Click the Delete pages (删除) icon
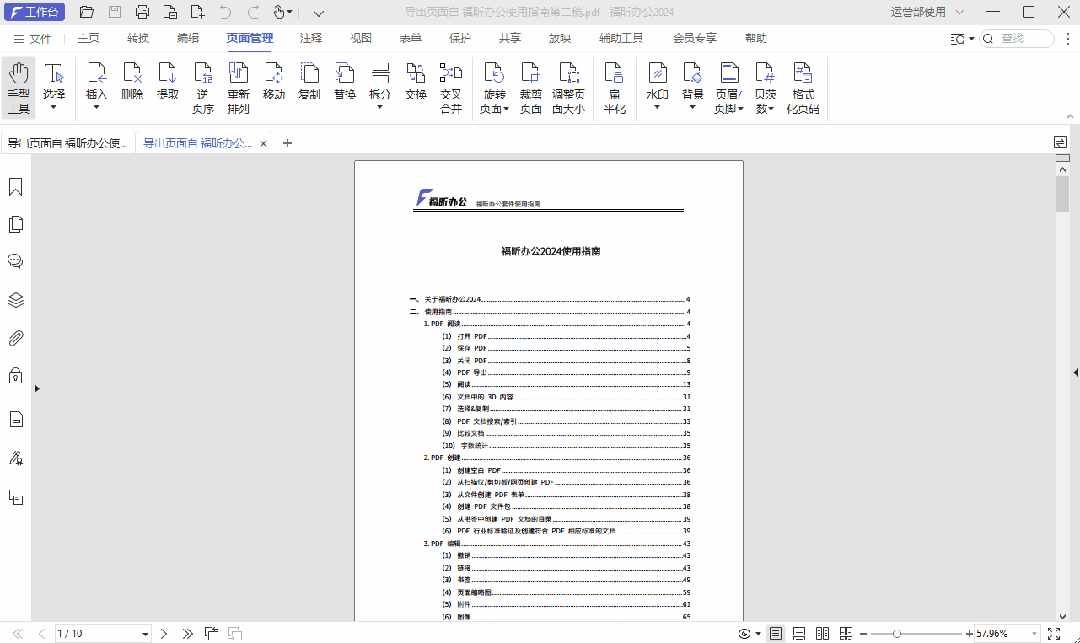The width and height of the screenshot is (1080, 643). (132, 80)
